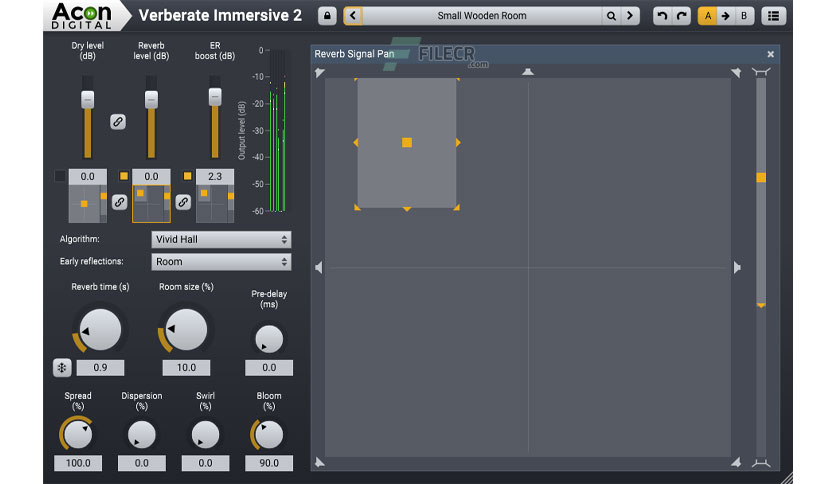This screenshot has height=484, width=836.
Task: Click the pan area's left edge handle
Action: tap(356, 142)
